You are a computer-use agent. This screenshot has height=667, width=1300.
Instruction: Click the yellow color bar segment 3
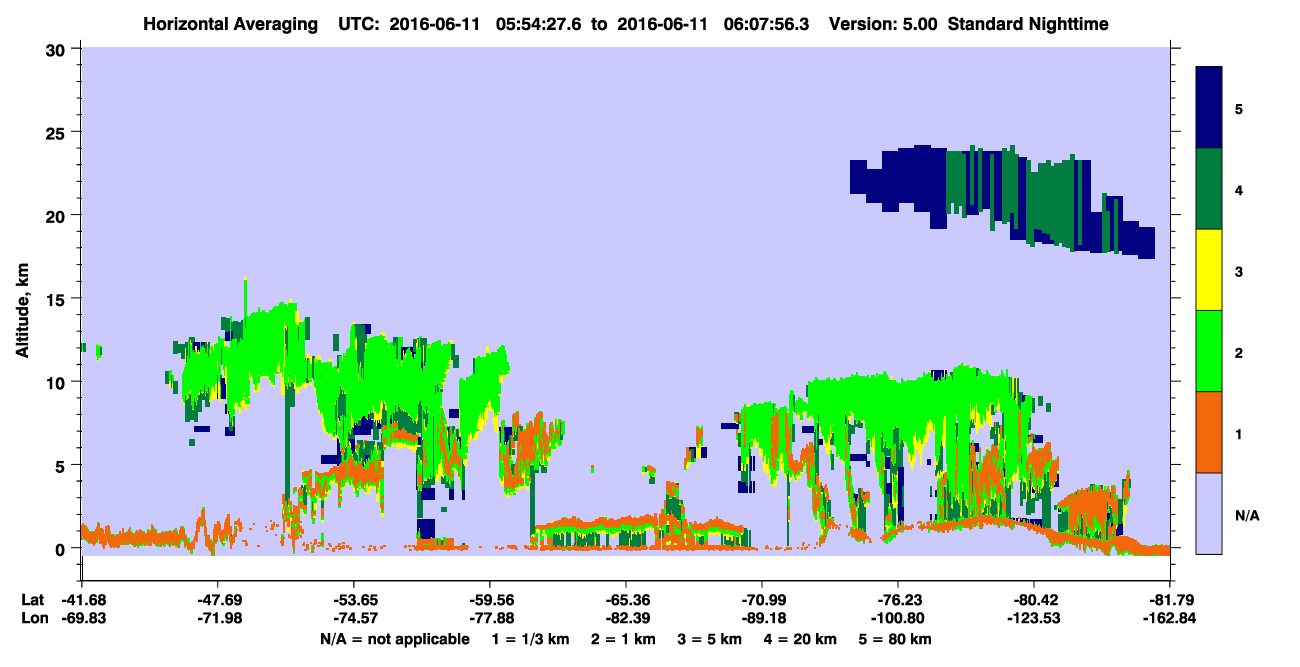[x=1209, y=270]
